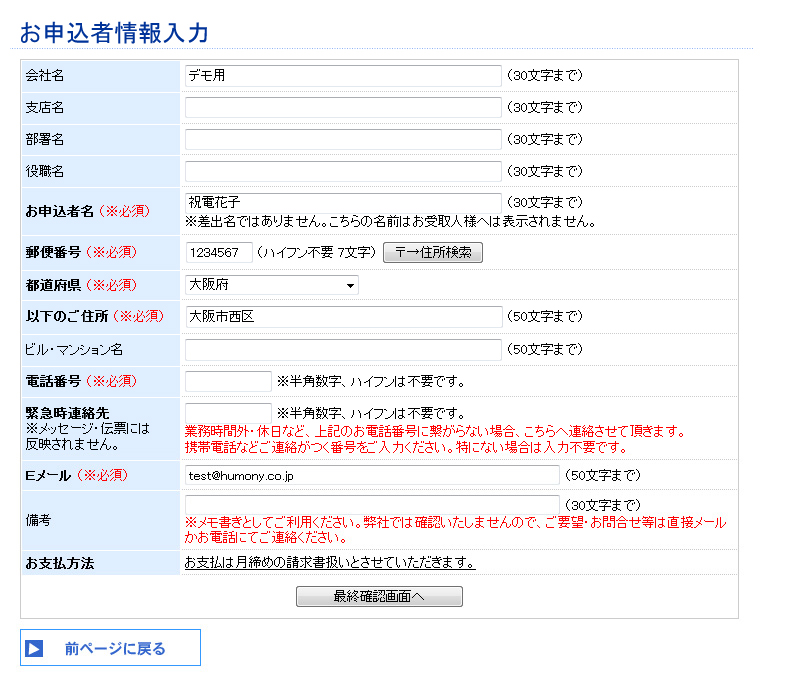Click the お支払方法 label
Image resolution: width=809 pixels, height=685 pixels.
[60, 563]
